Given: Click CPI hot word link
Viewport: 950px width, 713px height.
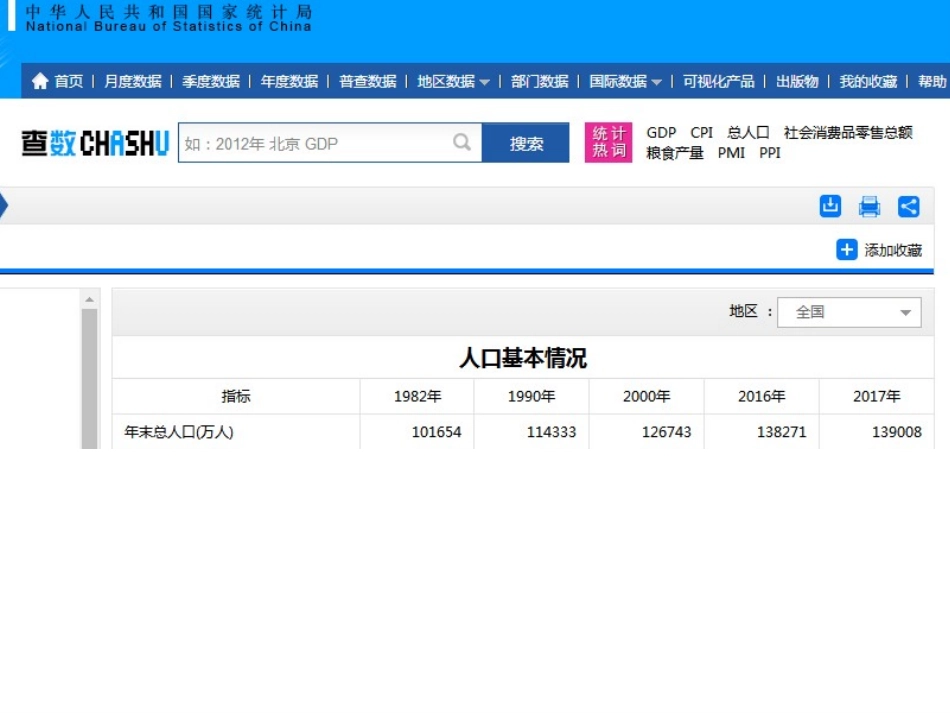Looking at the screenshot, I should click(702, 133).
